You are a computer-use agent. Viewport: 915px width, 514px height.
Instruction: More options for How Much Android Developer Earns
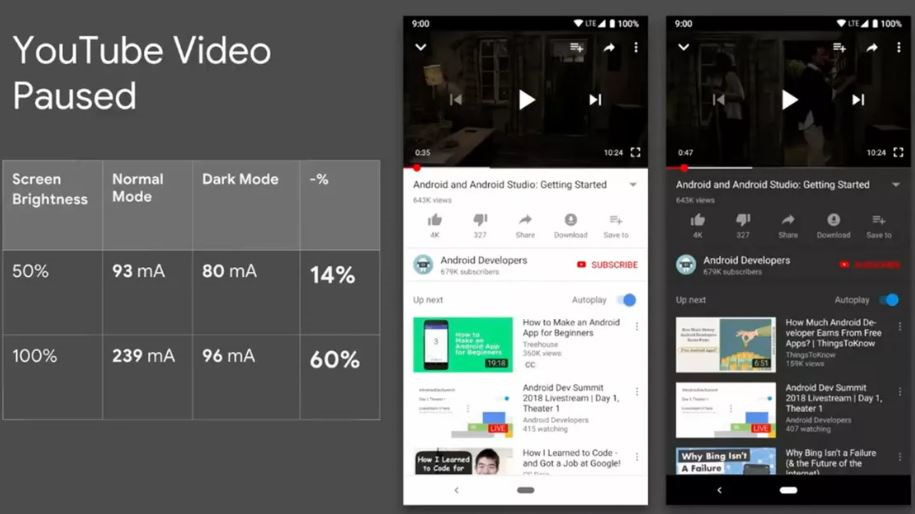(899, 327)
